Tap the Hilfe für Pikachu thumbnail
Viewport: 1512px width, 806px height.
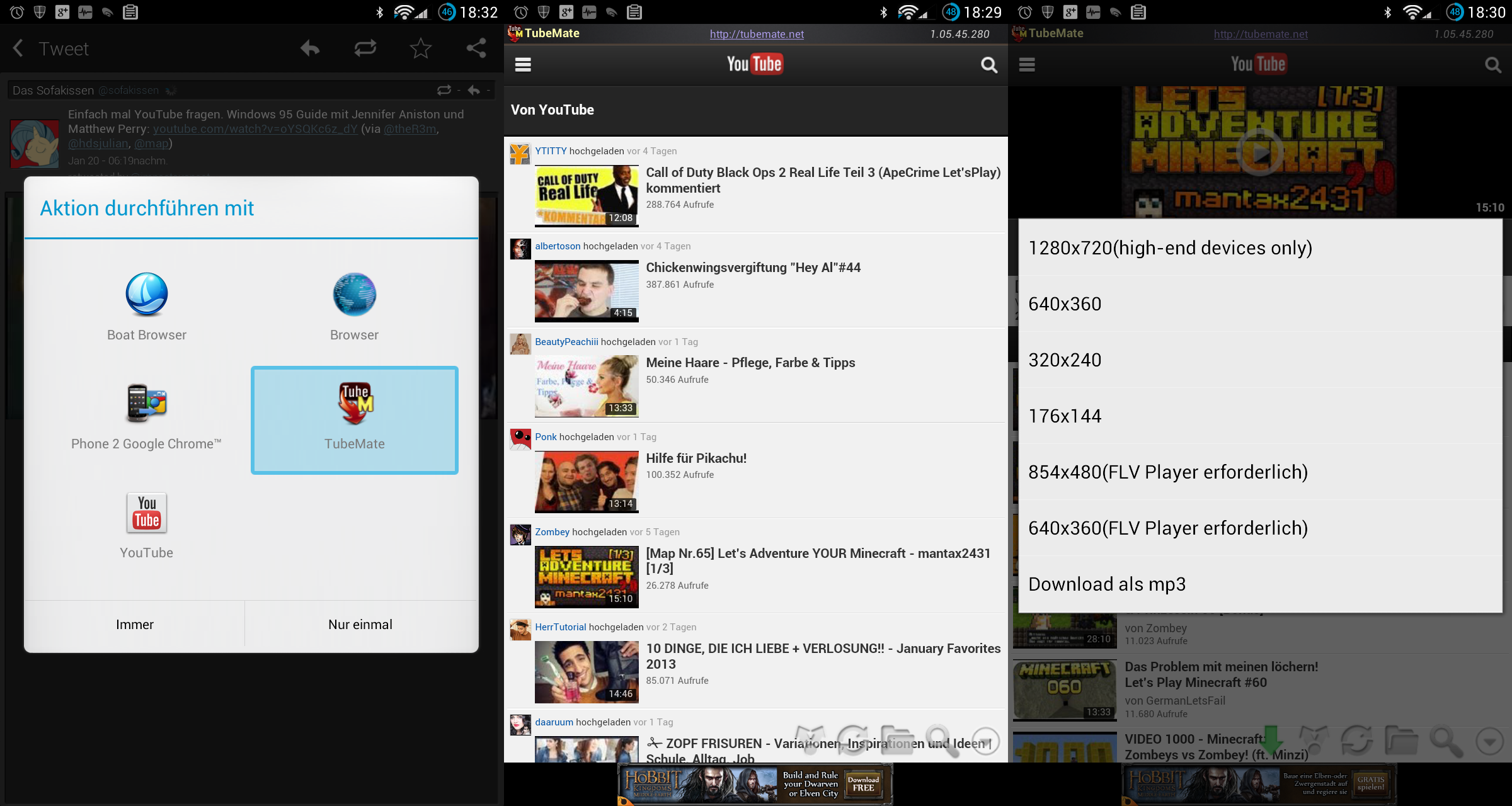coord(587,482)
